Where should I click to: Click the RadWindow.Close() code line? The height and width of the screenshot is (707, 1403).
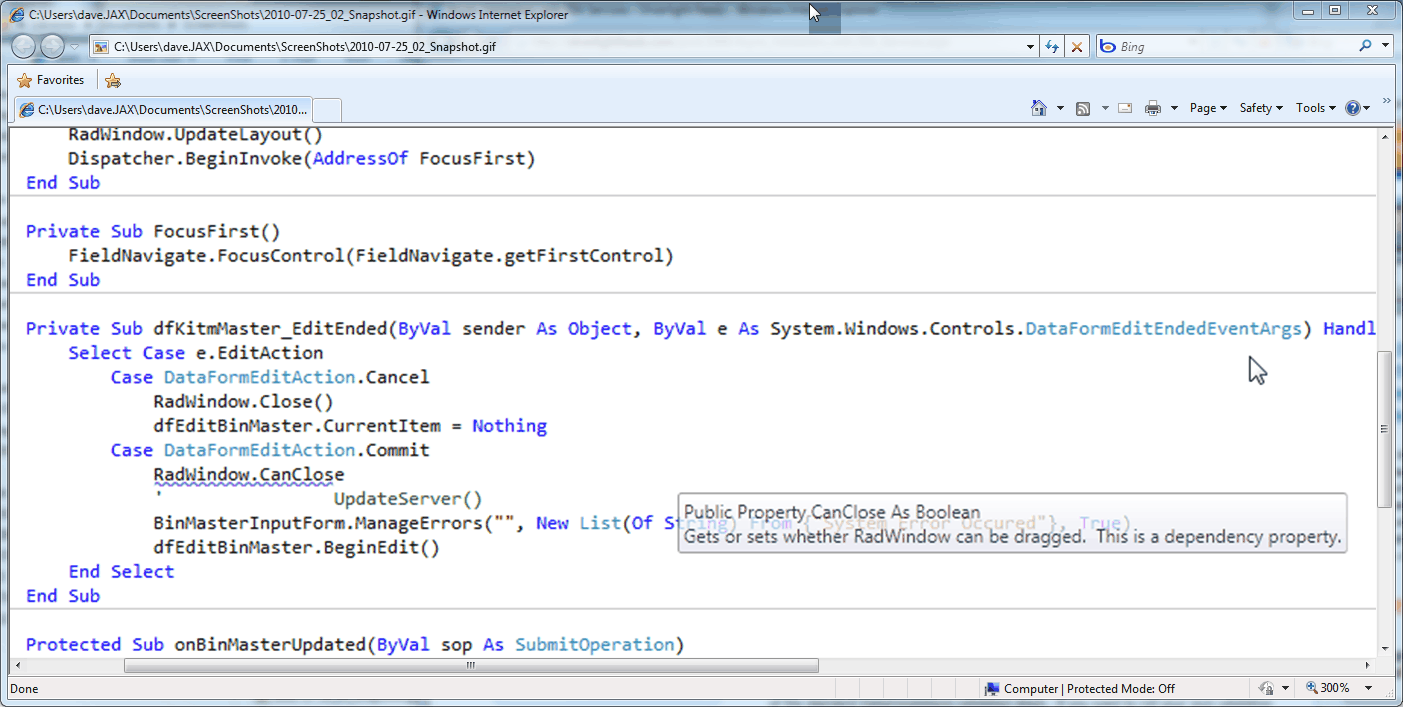pos(243,402)
